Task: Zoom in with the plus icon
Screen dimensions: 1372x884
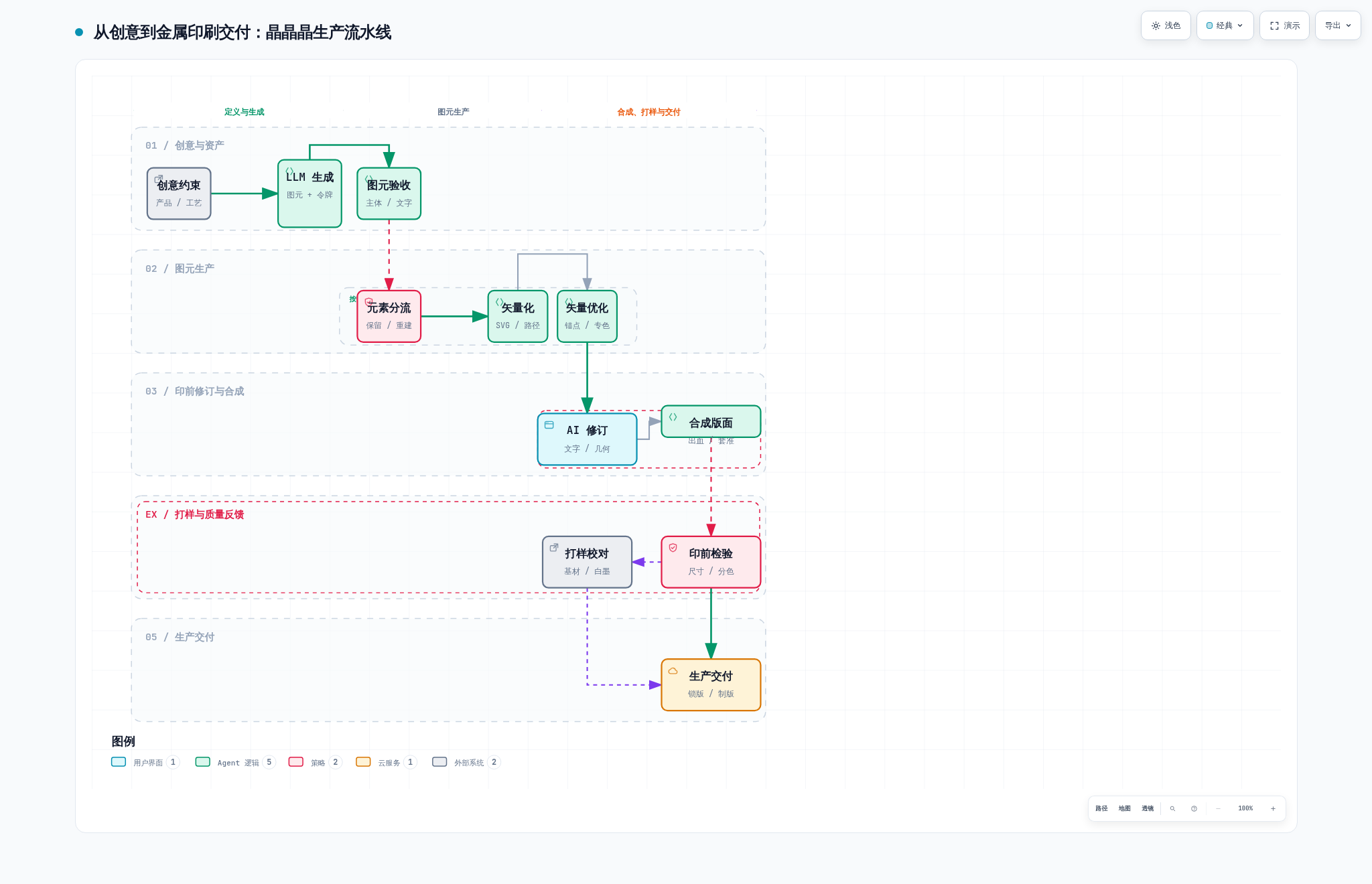Action: (1273, 808)
